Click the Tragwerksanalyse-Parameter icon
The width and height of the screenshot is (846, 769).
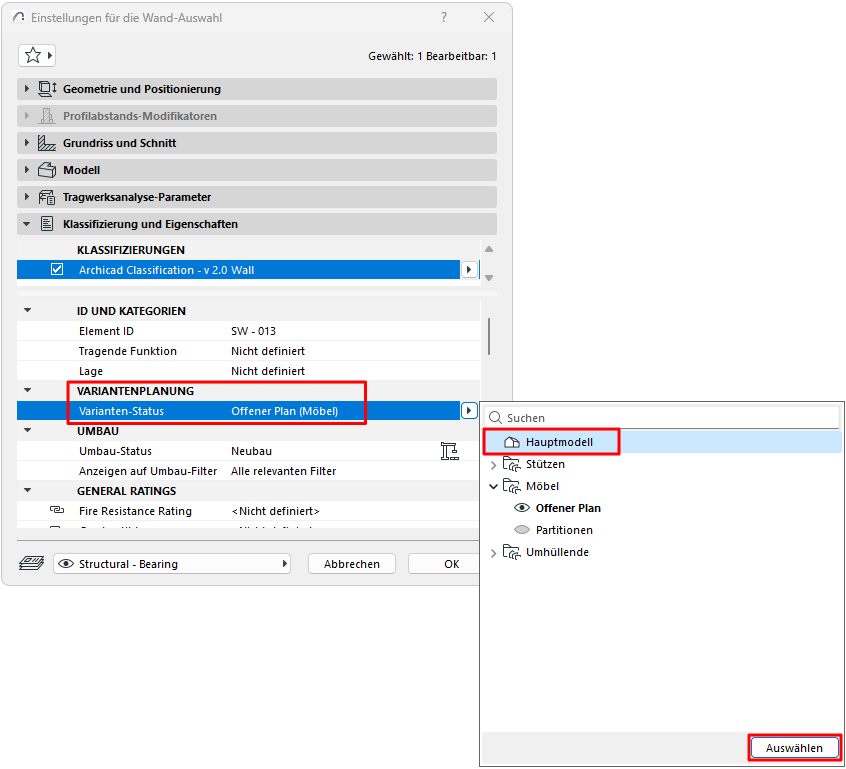47,197
